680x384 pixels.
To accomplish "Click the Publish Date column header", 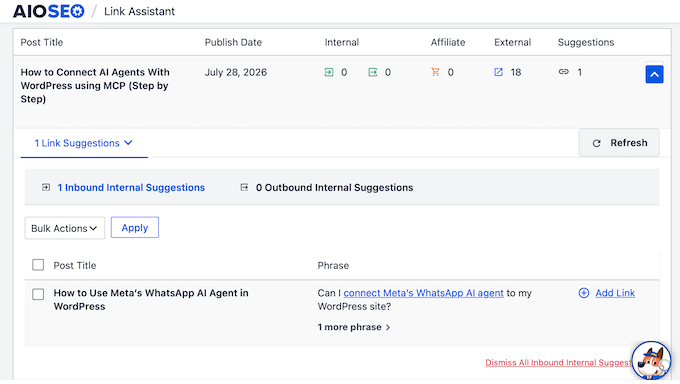I will tap(233, 43).
